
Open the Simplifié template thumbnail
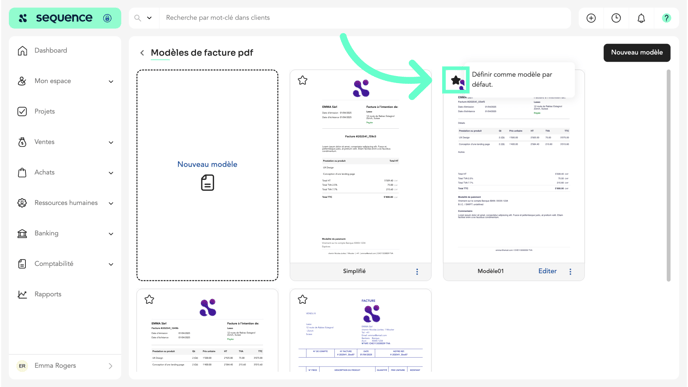pos(361,167)
